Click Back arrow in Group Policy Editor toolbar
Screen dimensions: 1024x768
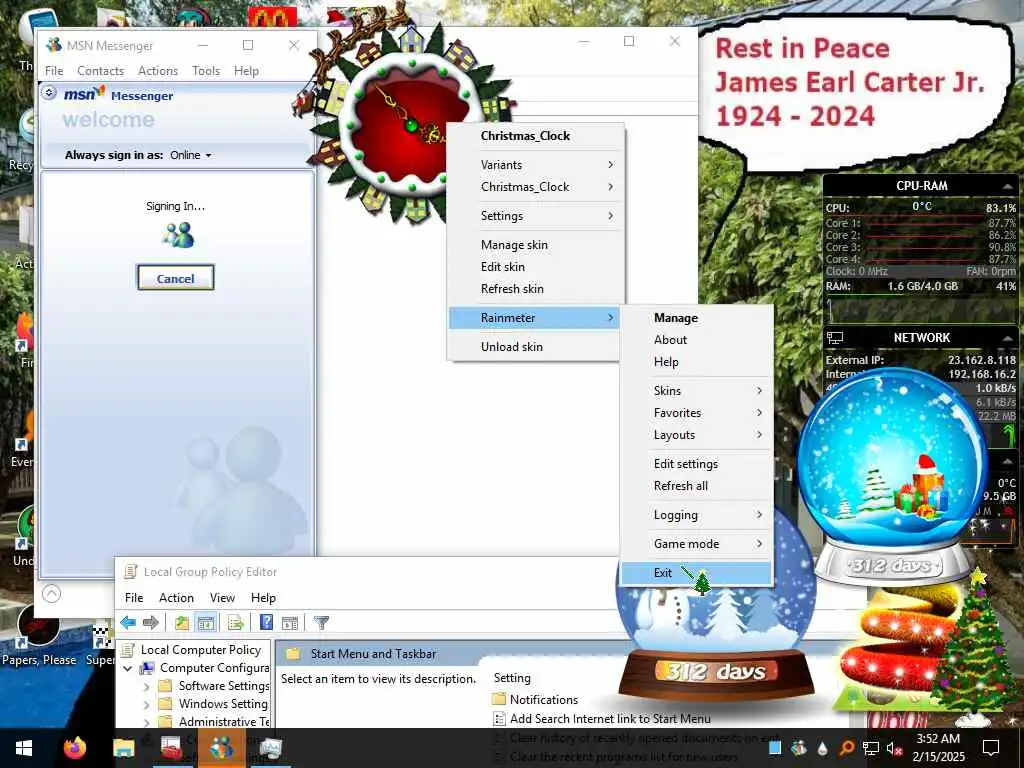128,622
